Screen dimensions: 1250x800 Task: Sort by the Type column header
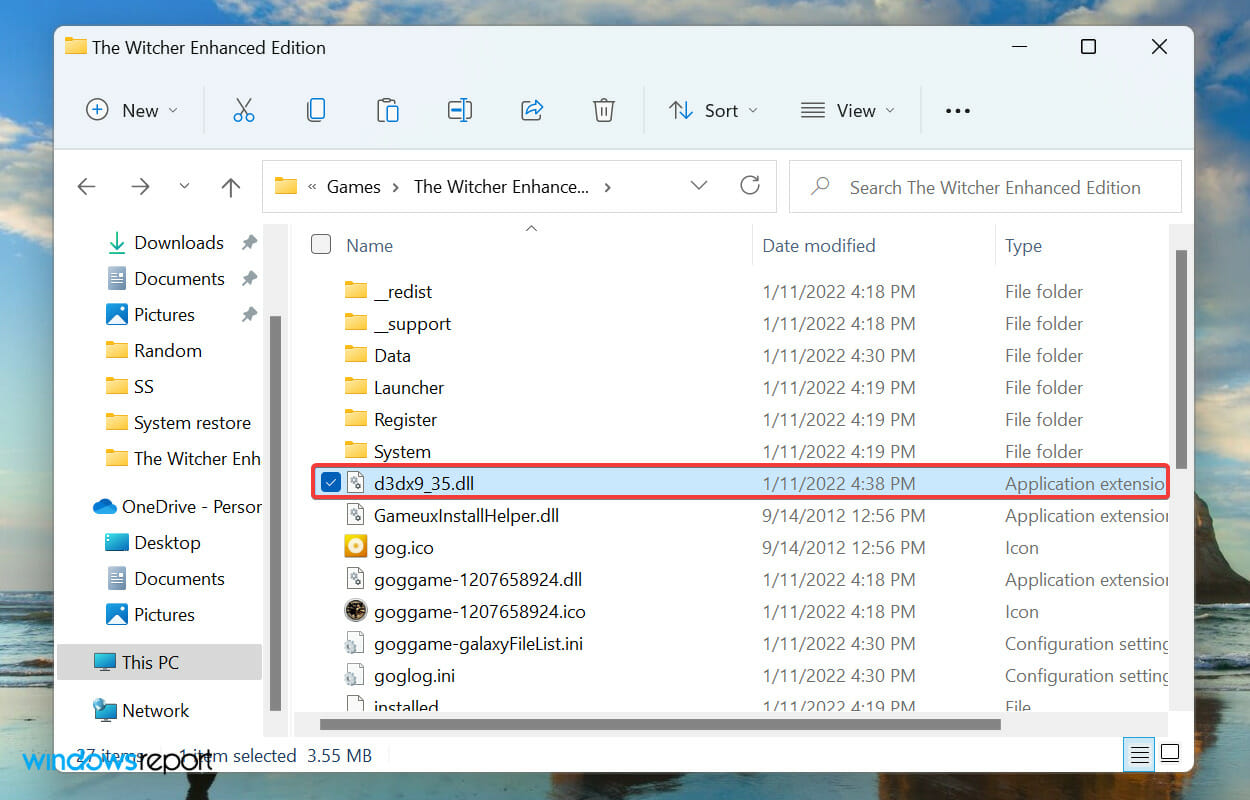(1023, 245)
